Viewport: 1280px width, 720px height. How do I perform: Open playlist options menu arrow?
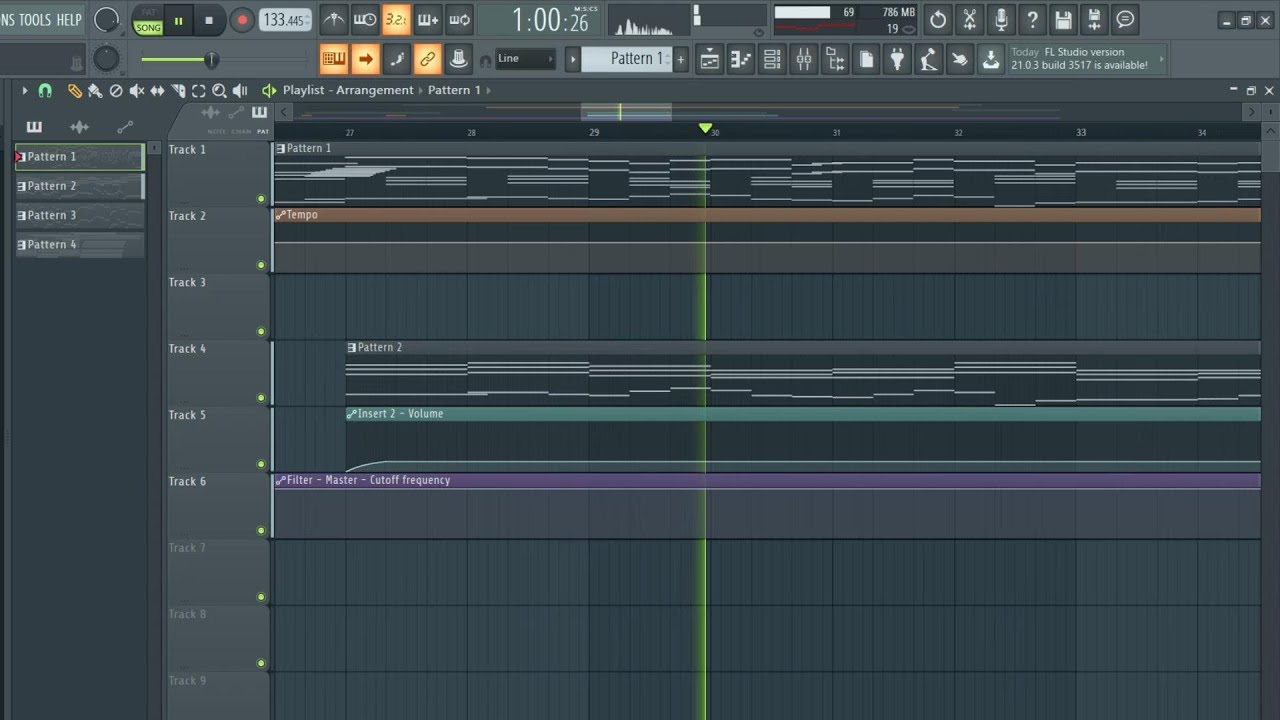click(x=24, y=91)
